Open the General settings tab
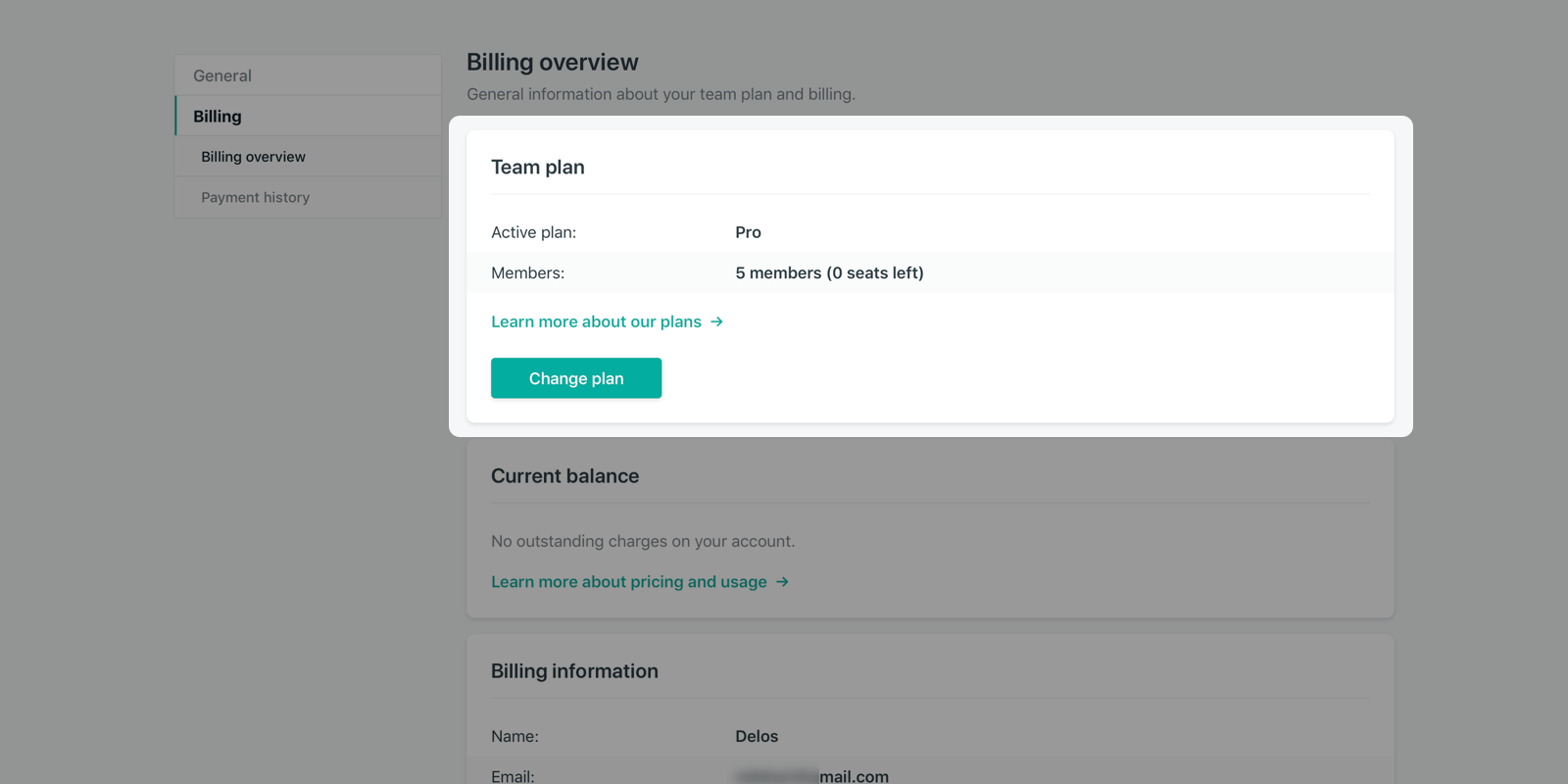The image size is (1568, 784). (x=222, y=75)
